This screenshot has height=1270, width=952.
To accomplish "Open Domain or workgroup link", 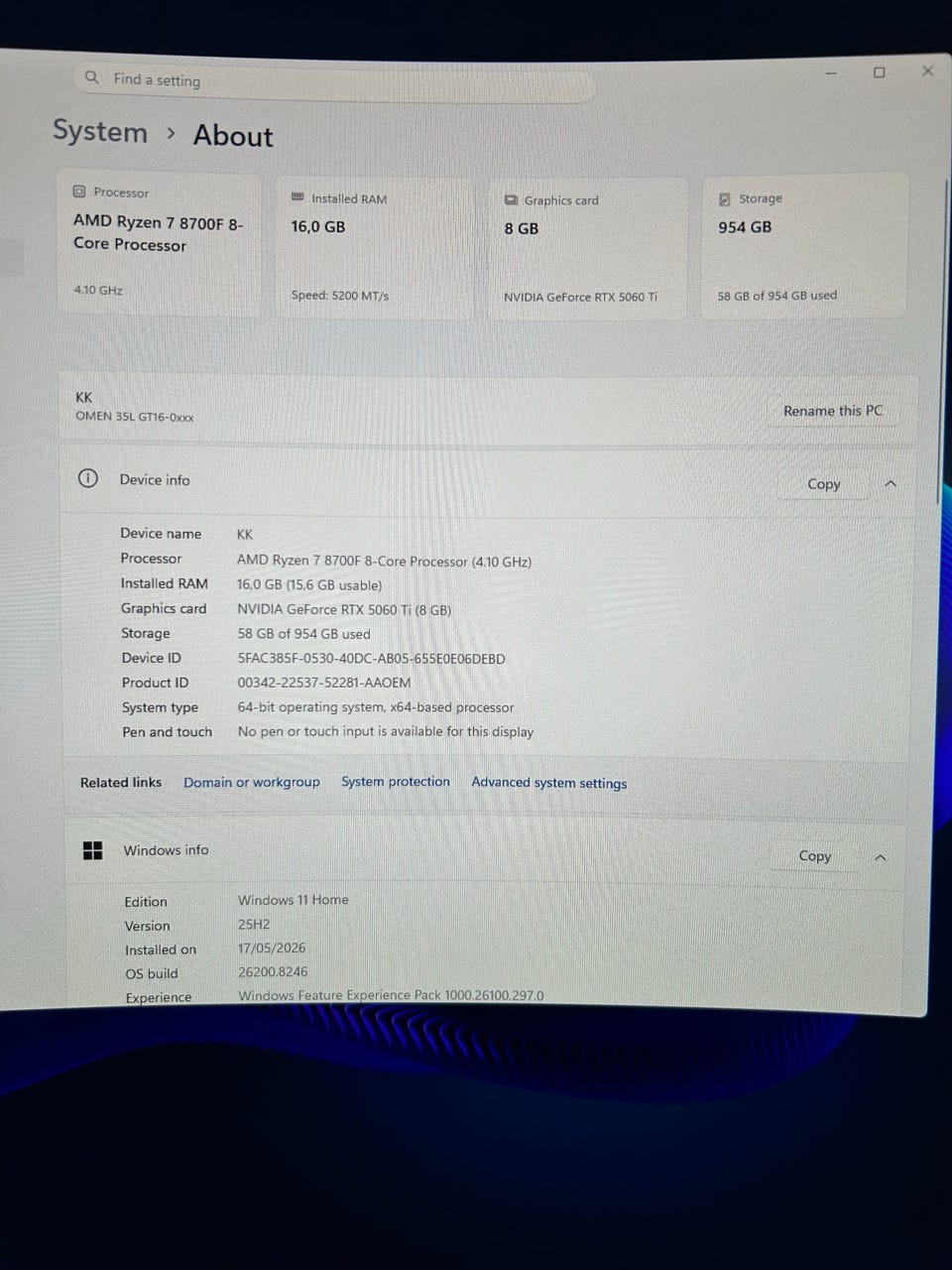I will pyautogui.click(x=252, y=782).
